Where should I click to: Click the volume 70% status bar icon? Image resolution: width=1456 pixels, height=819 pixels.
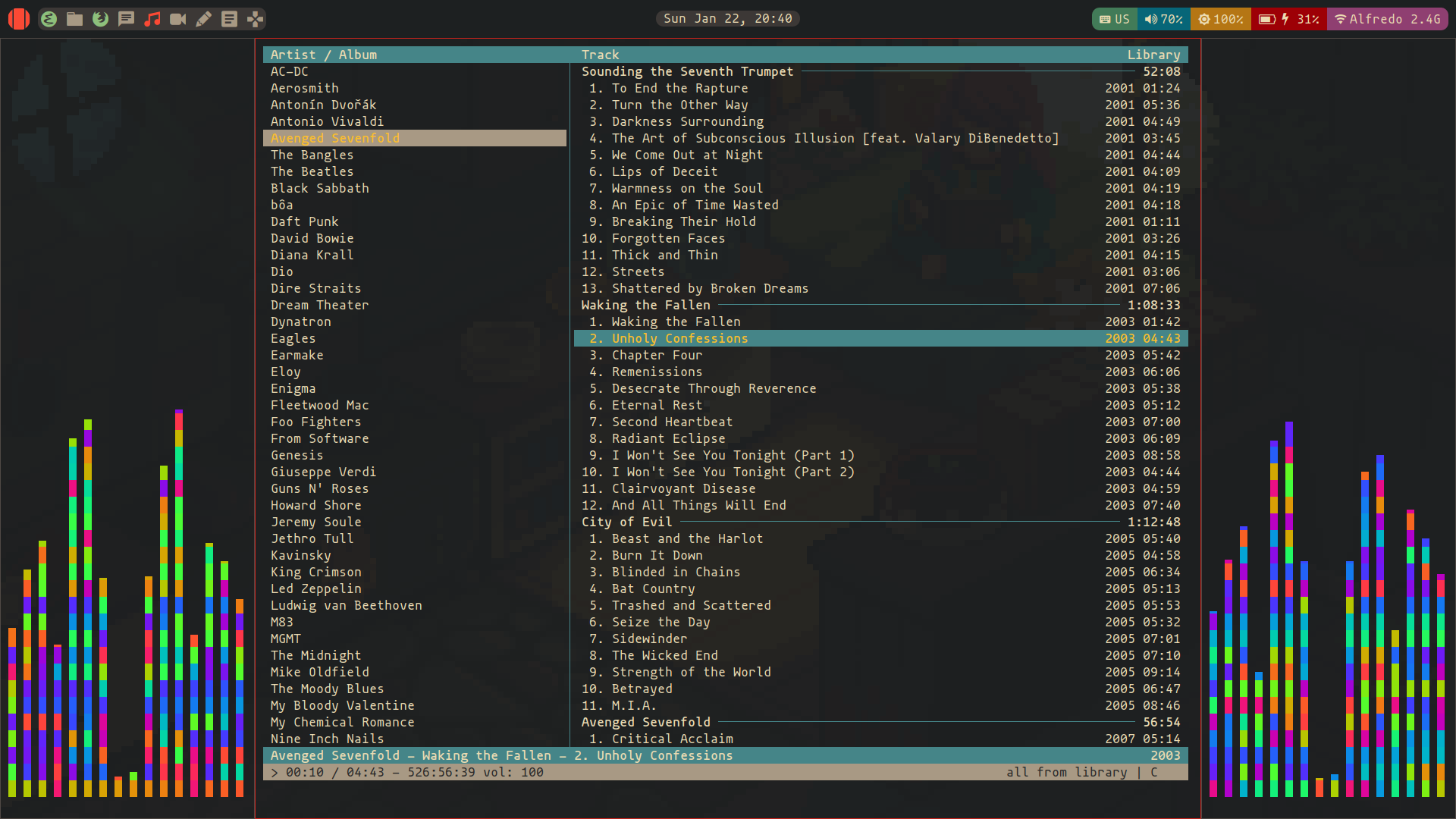[x=1162, y=18]
